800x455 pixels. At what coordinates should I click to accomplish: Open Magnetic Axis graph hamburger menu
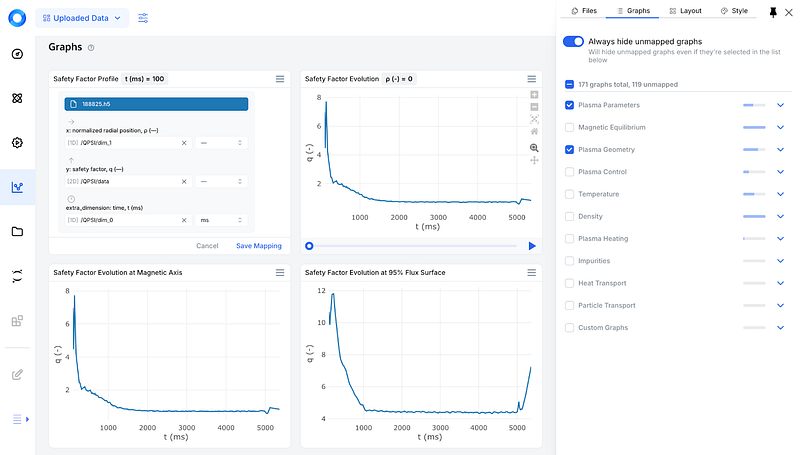click(280, 273)
